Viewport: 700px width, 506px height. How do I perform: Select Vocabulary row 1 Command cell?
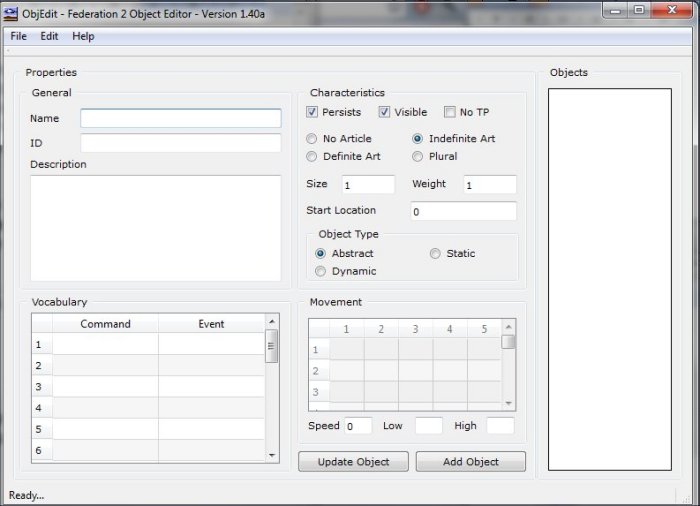pos(105,344)
